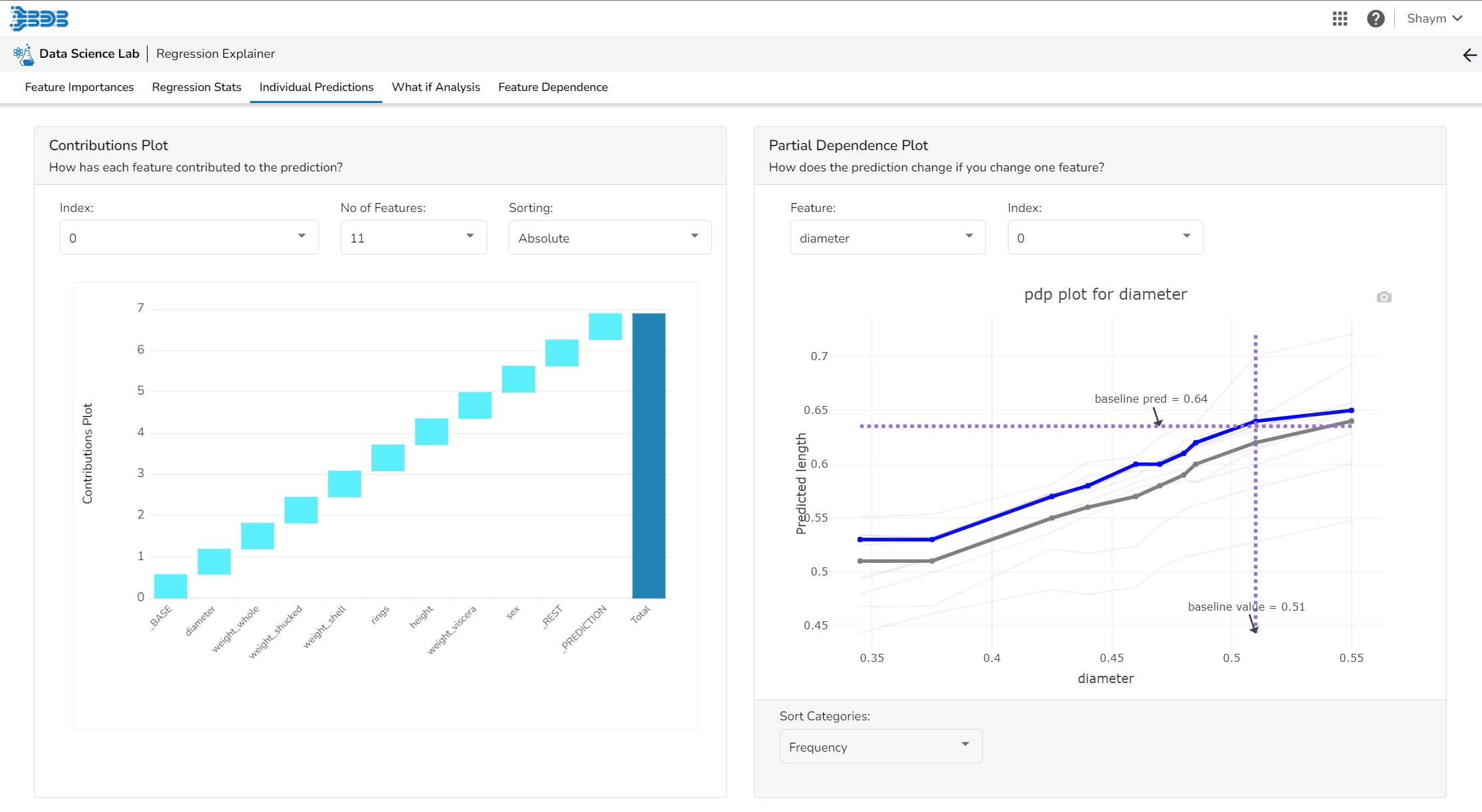Switch to Feature Importances tab
This screenshot has width=1482, height=812.
[x=79, y=87]
